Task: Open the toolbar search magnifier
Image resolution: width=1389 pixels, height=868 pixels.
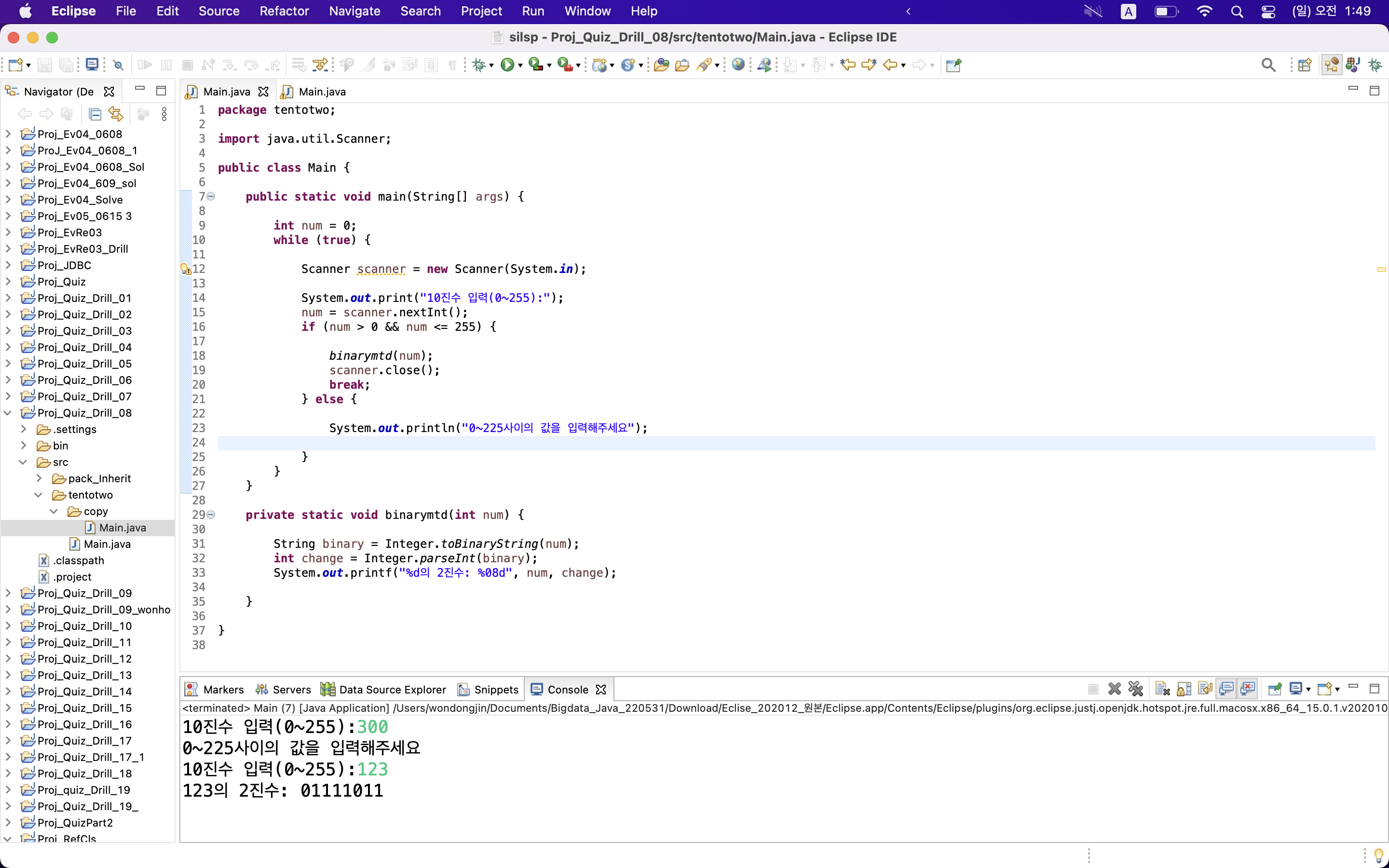Action: click(x=1268, y=65)
